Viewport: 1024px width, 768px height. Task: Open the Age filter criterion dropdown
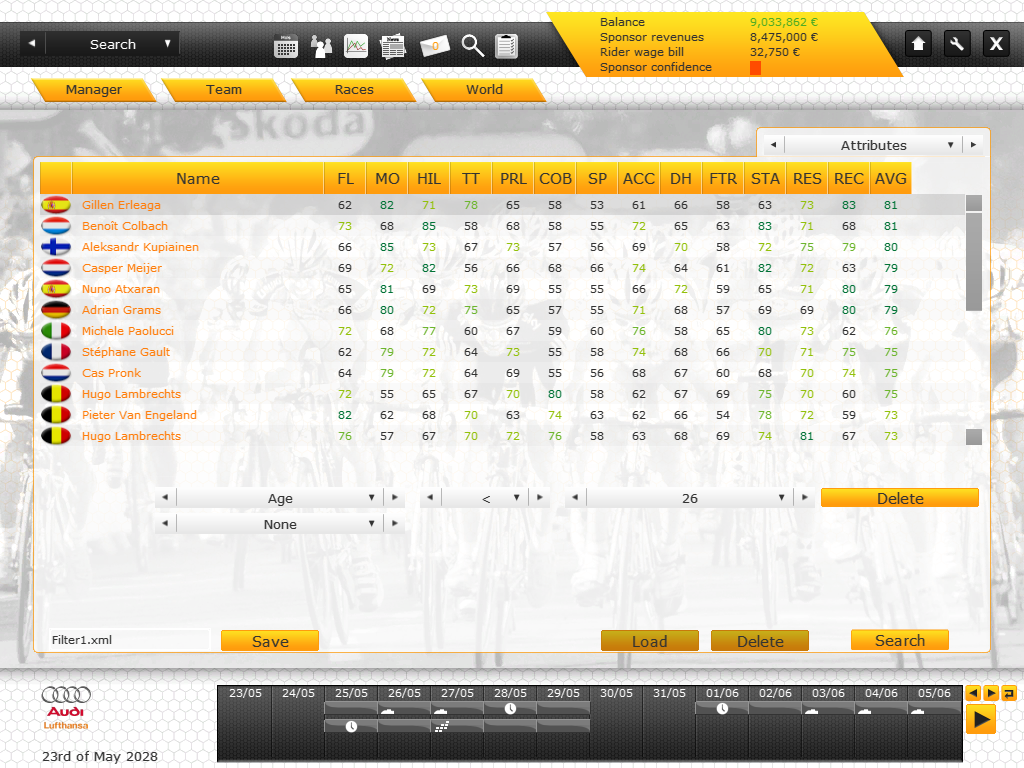click(280, 498)
